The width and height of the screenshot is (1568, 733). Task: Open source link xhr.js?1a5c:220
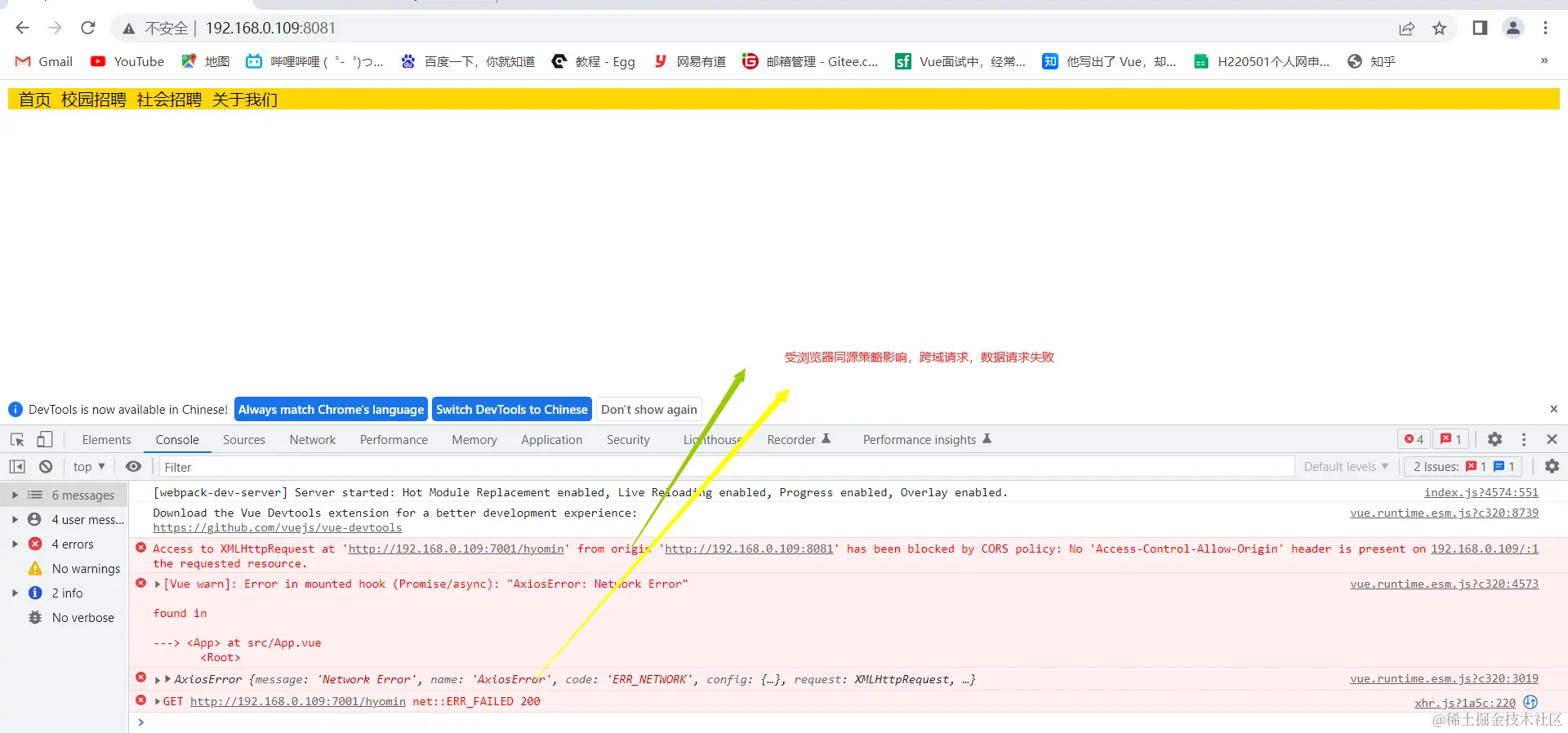pyautogui.click(x=1465, y=703)
